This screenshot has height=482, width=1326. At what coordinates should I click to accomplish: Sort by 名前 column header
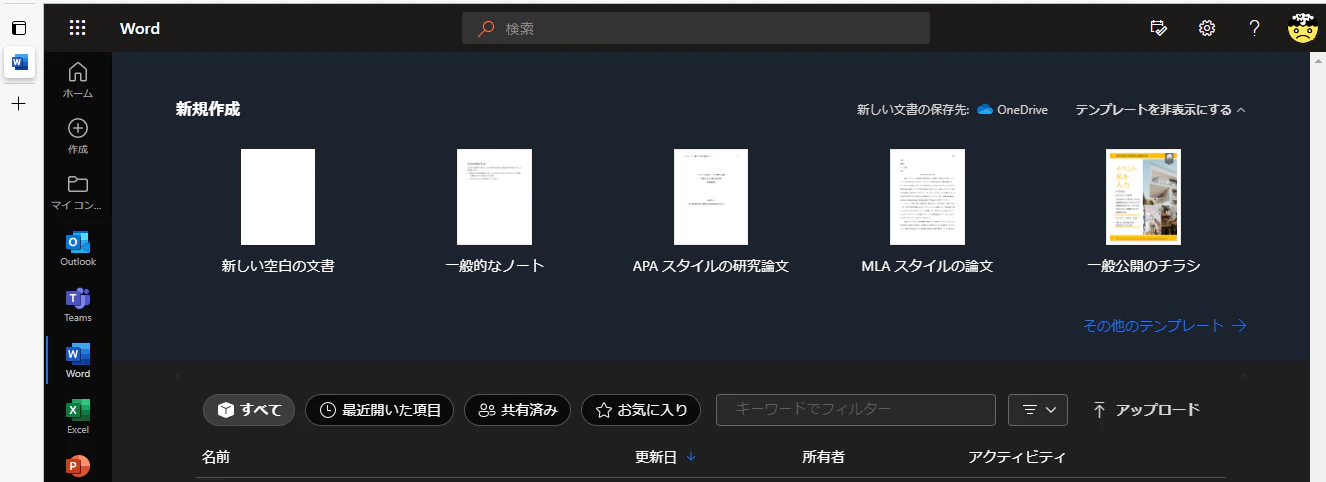click(215, 457)
